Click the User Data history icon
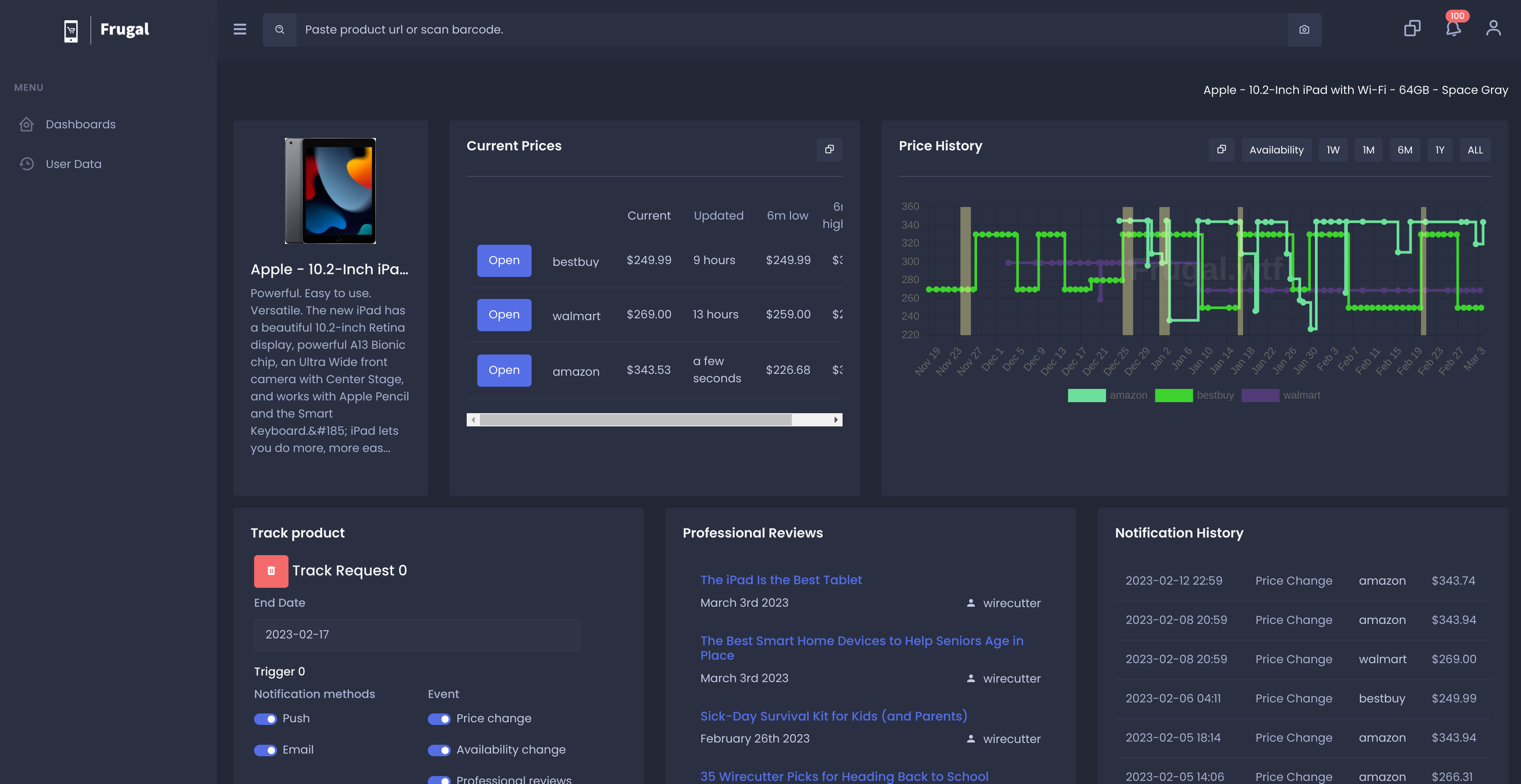This screenshot has width=1521, height=784. [x=26, y=164]
